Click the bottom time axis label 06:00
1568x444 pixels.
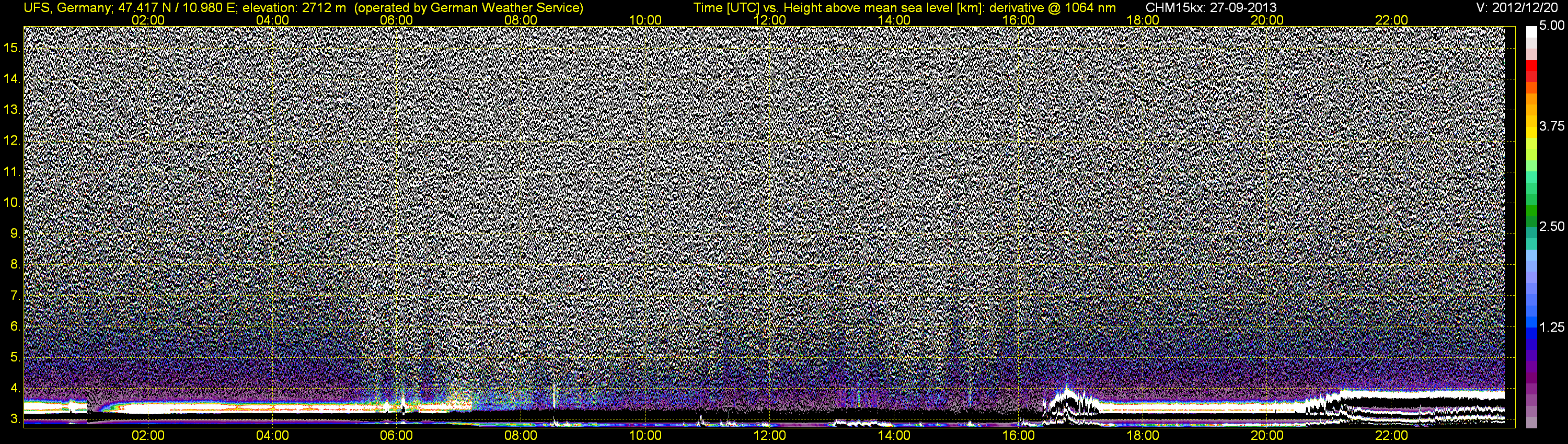[x=396, y=436]
